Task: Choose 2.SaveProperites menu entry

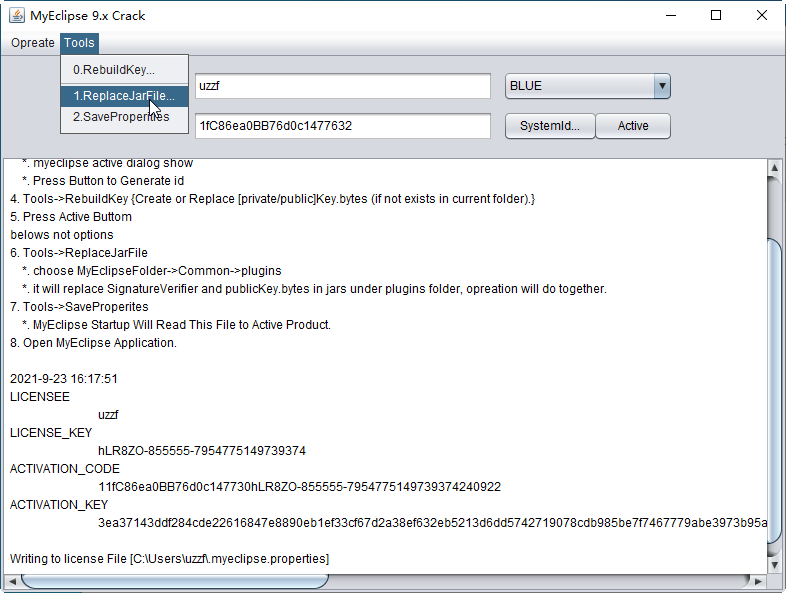Action: 124,117
